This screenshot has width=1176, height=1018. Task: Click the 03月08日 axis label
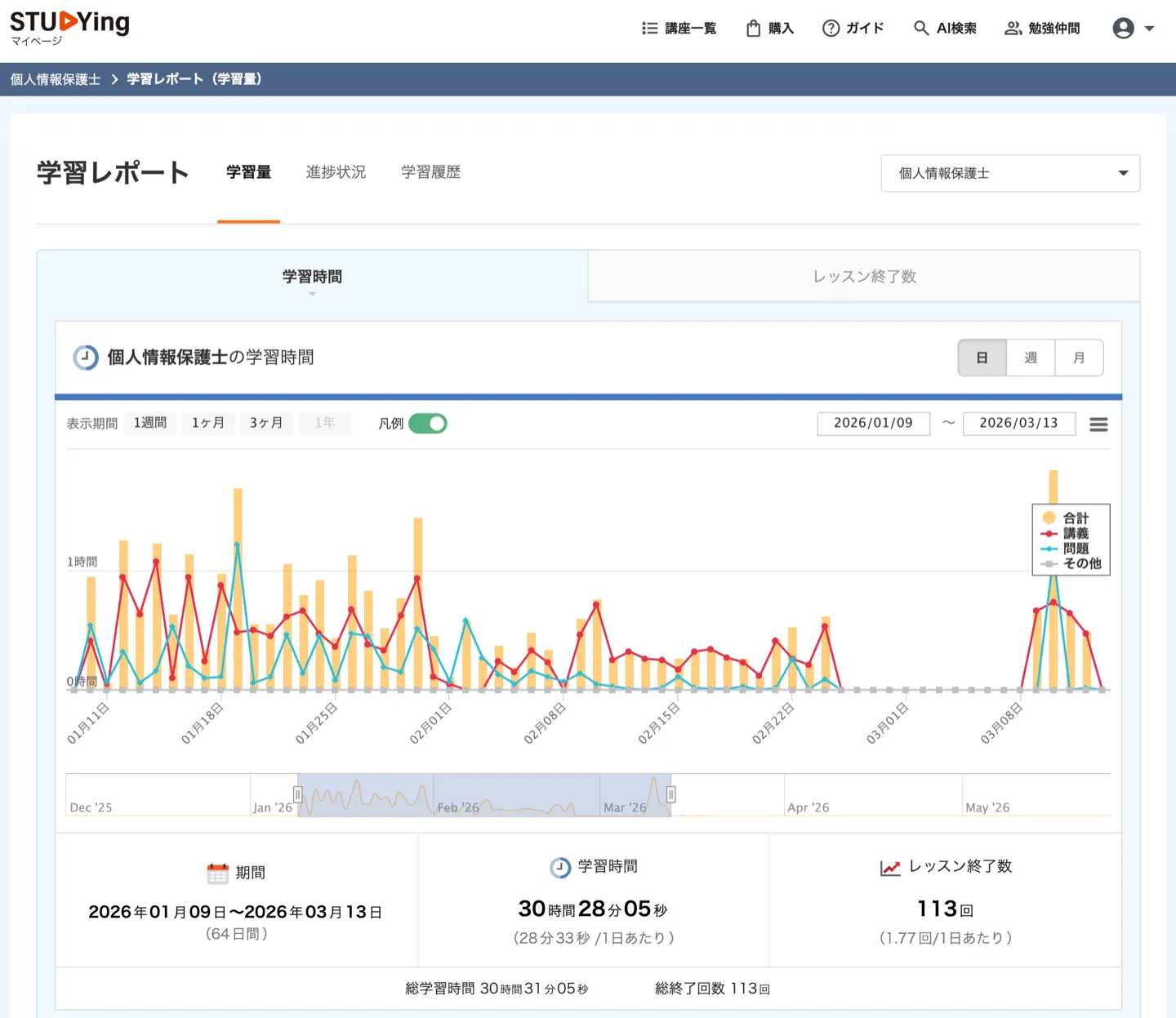click(1001, 722)
